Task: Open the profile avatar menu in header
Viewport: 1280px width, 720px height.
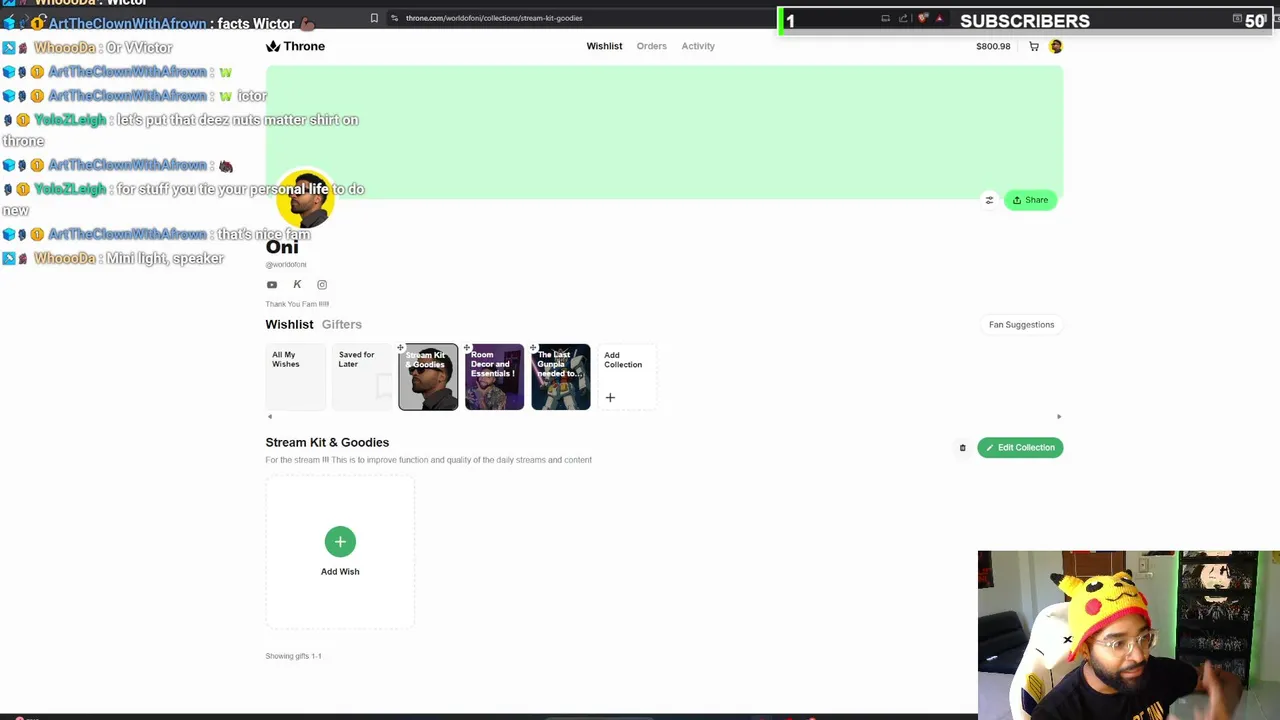Action: (1055, 46)
